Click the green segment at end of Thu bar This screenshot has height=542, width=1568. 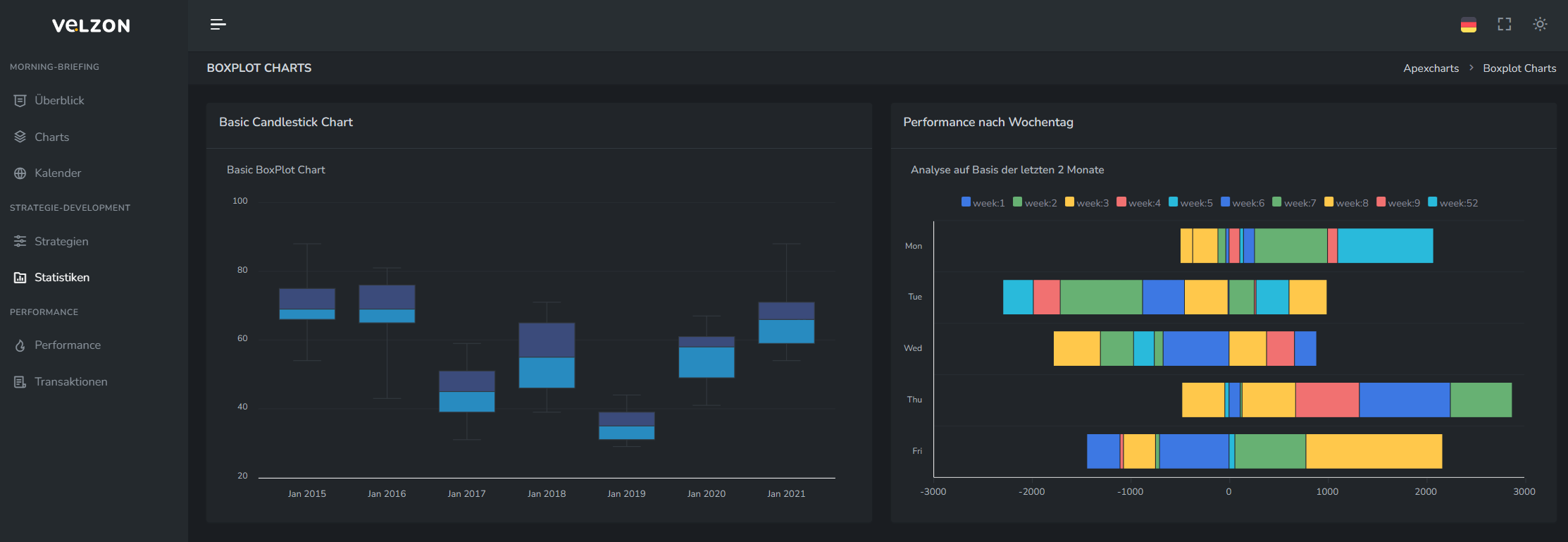click(x=1481, y=400)
